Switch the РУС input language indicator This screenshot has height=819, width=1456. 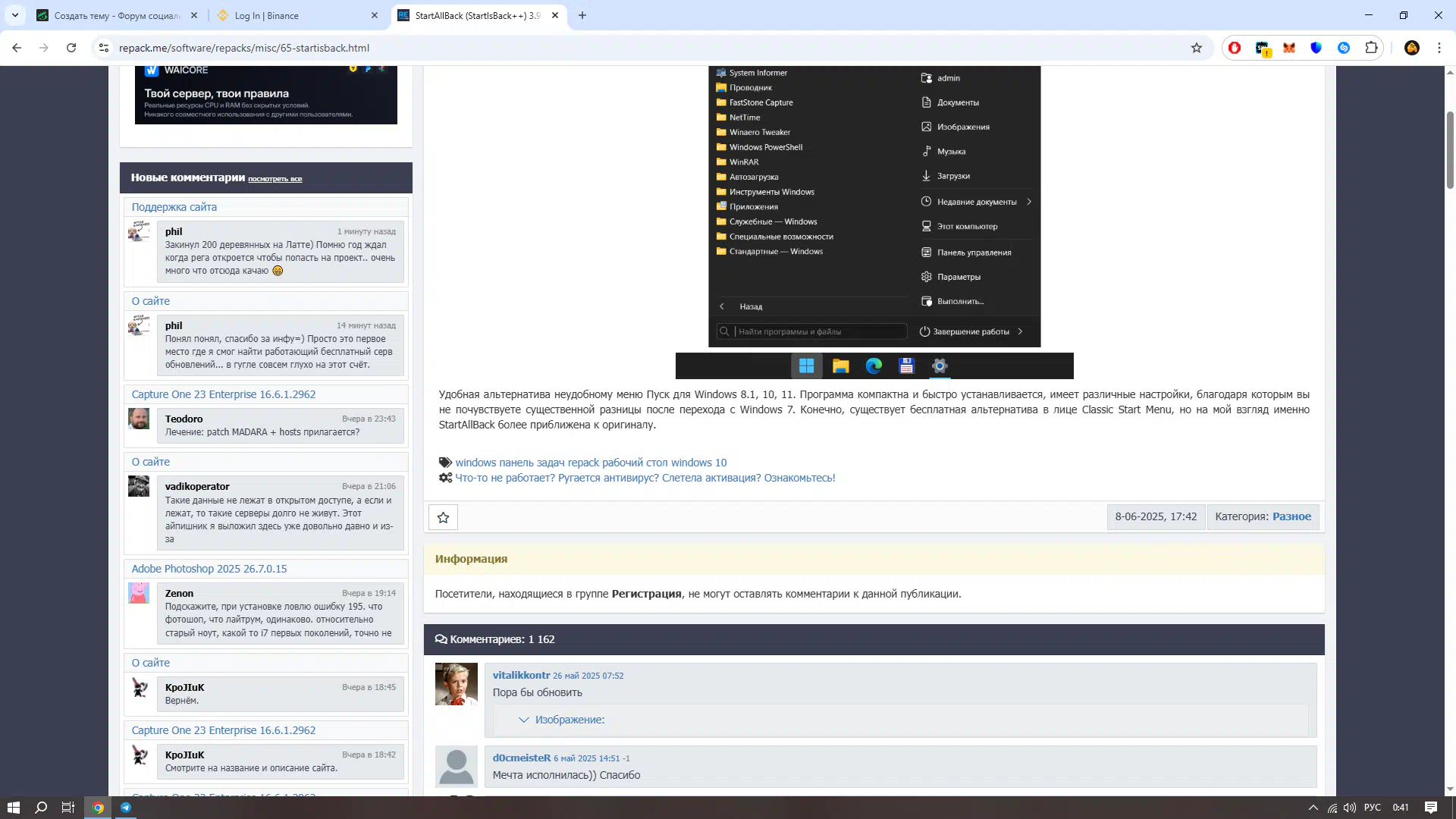pyautogui.click(x=1373, y=808)
